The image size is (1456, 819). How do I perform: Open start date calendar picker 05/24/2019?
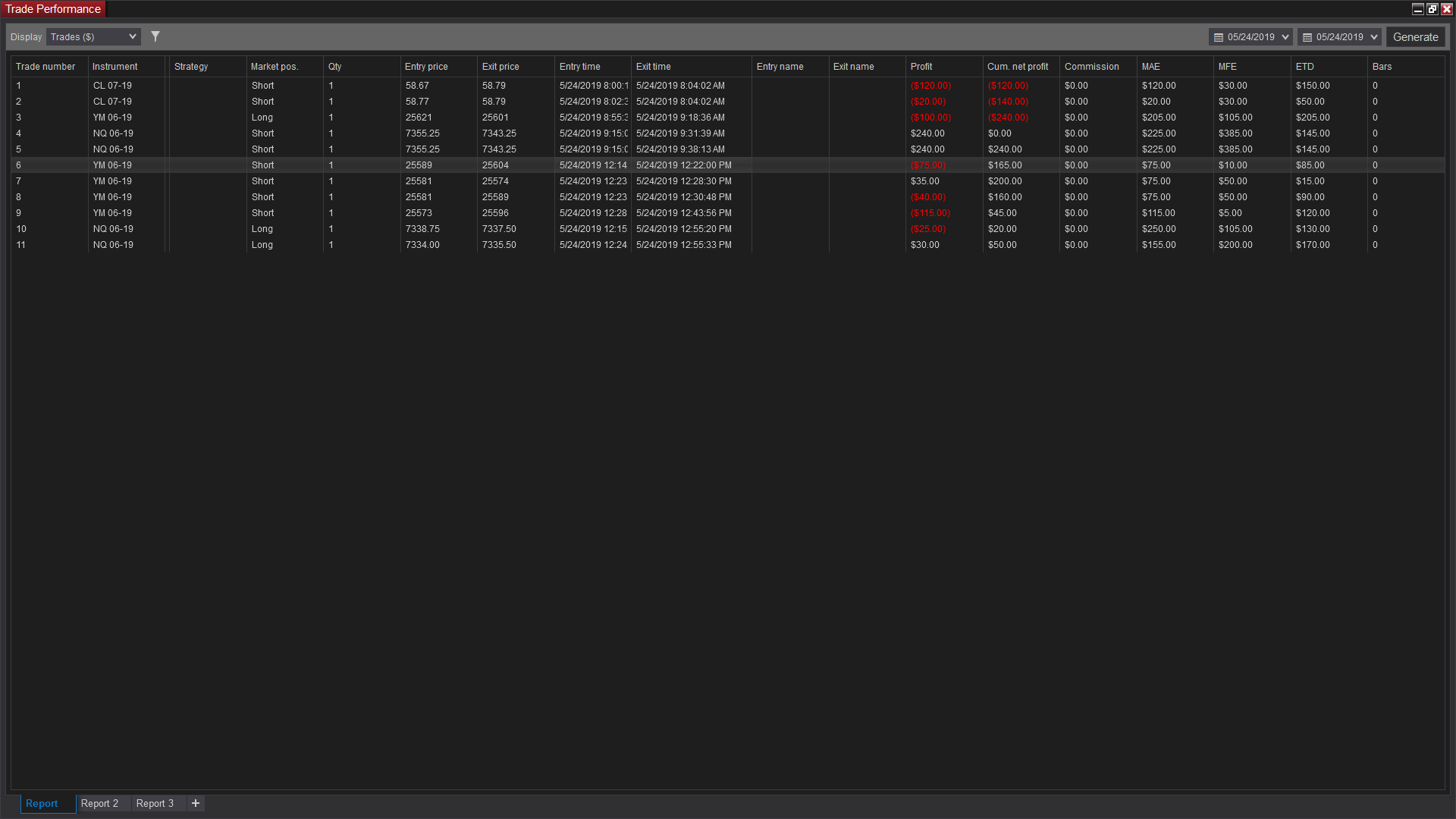pyautogui.click(x=1250, y=37)
